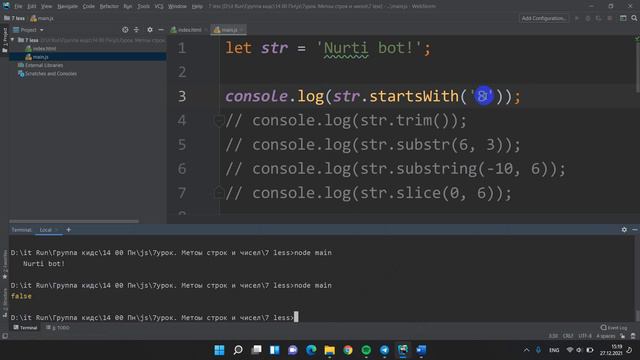Close the Local terminal tab
Image resolution: width=640 pixels, height=360 pixels.
[57, 230]
